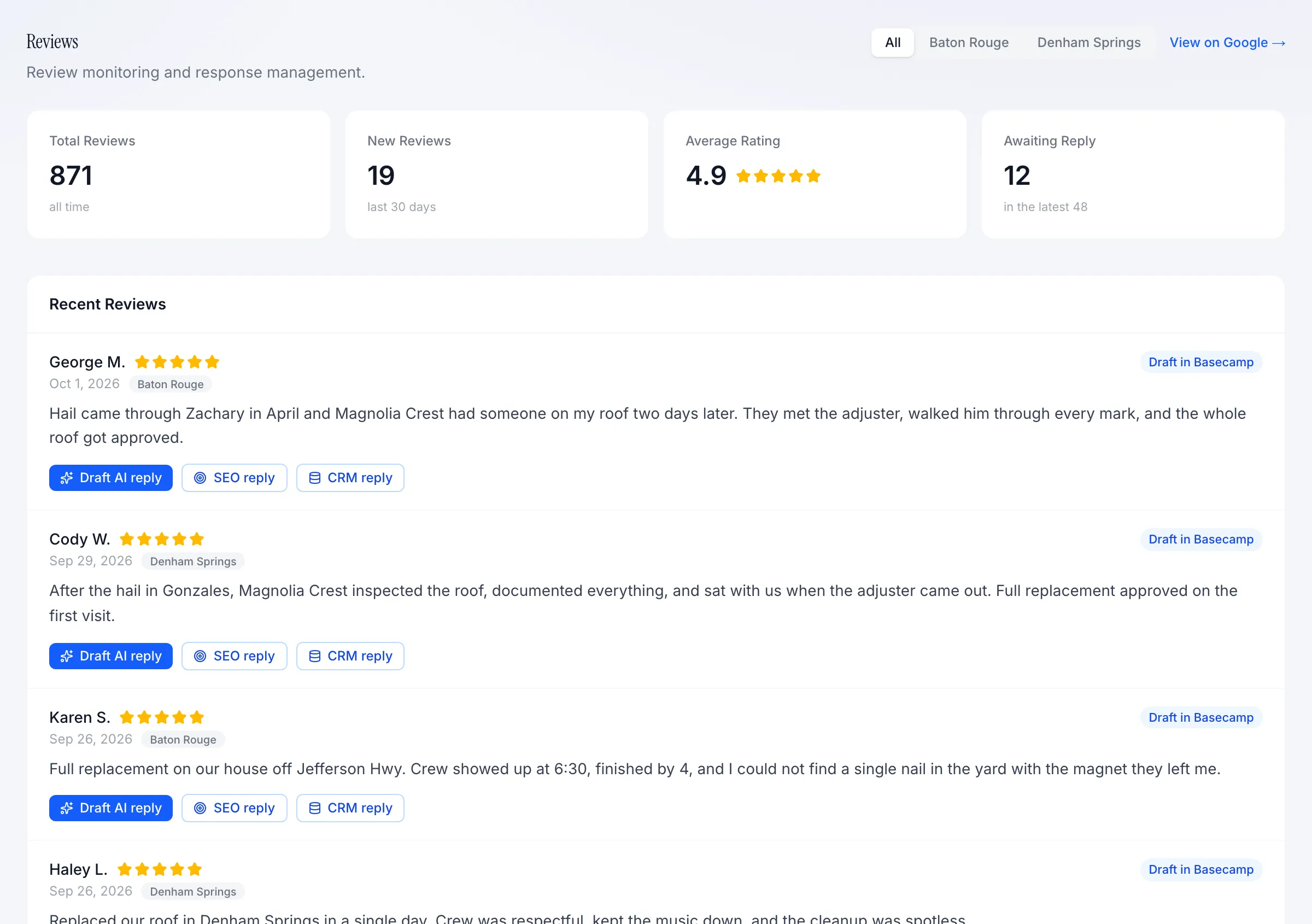The image size is (1312, 924).
Task: Click the Baton Rouge tag on Karen S.'s review
Action: coord(183,740)
